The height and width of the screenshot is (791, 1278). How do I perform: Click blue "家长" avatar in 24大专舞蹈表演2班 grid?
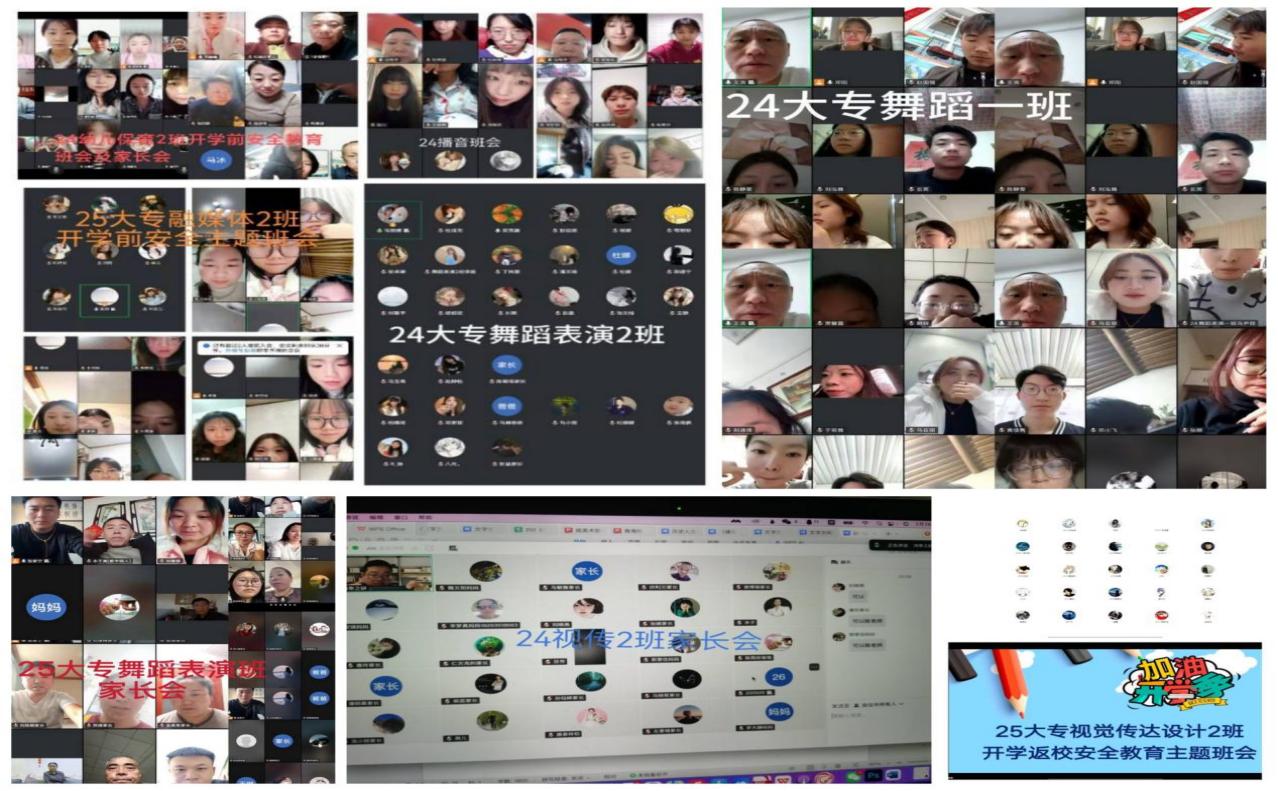506,365
